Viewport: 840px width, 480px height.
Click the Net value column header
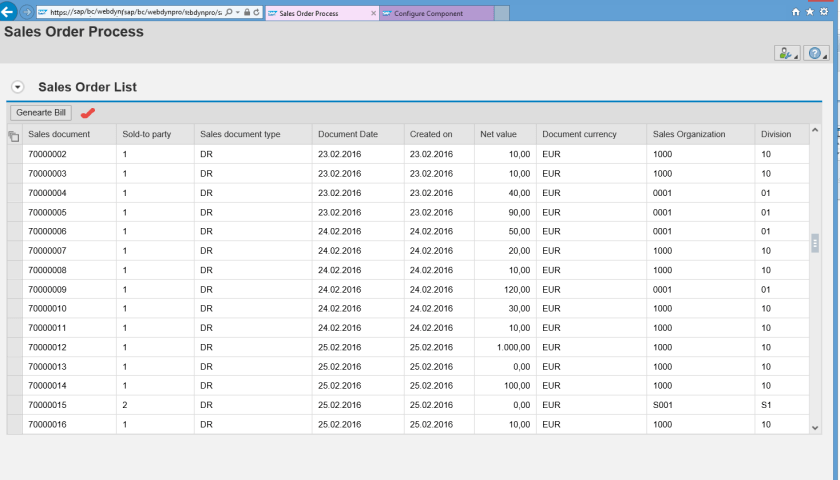click(x=498, y=134)
